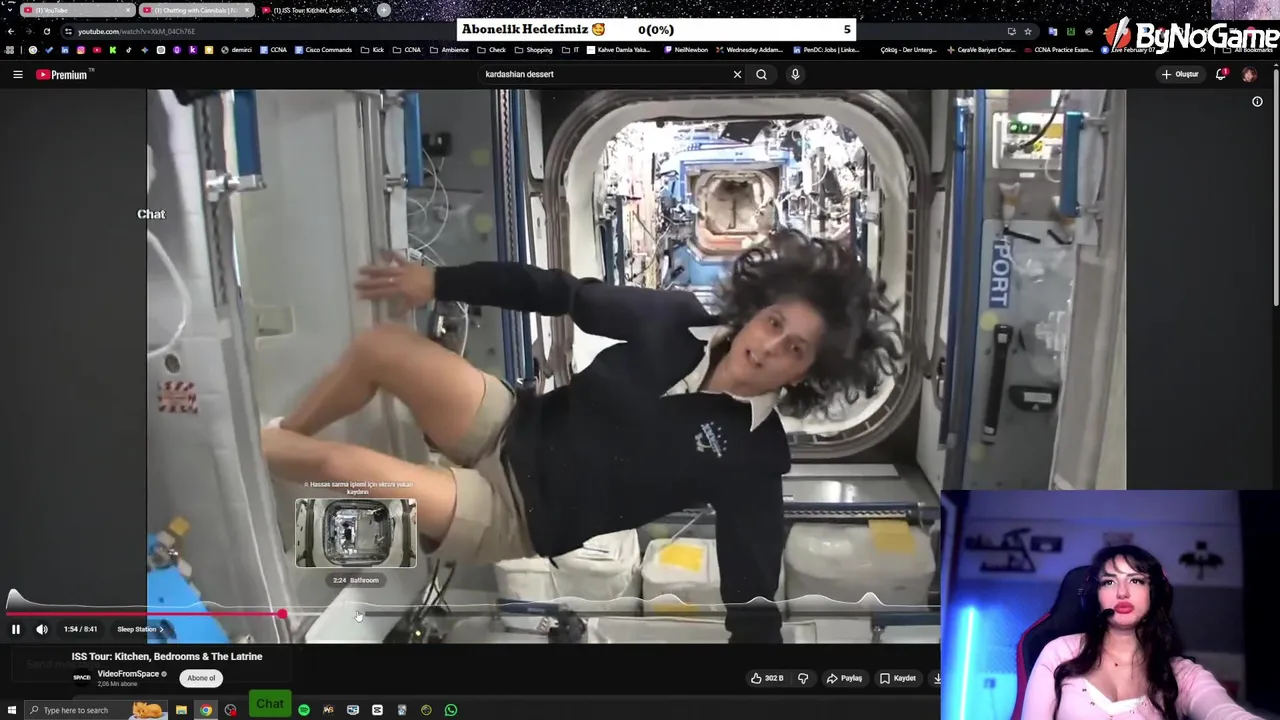Click the video title ISS Tour text
This screenshot has width=1280, height=720.
pos(167,657)
